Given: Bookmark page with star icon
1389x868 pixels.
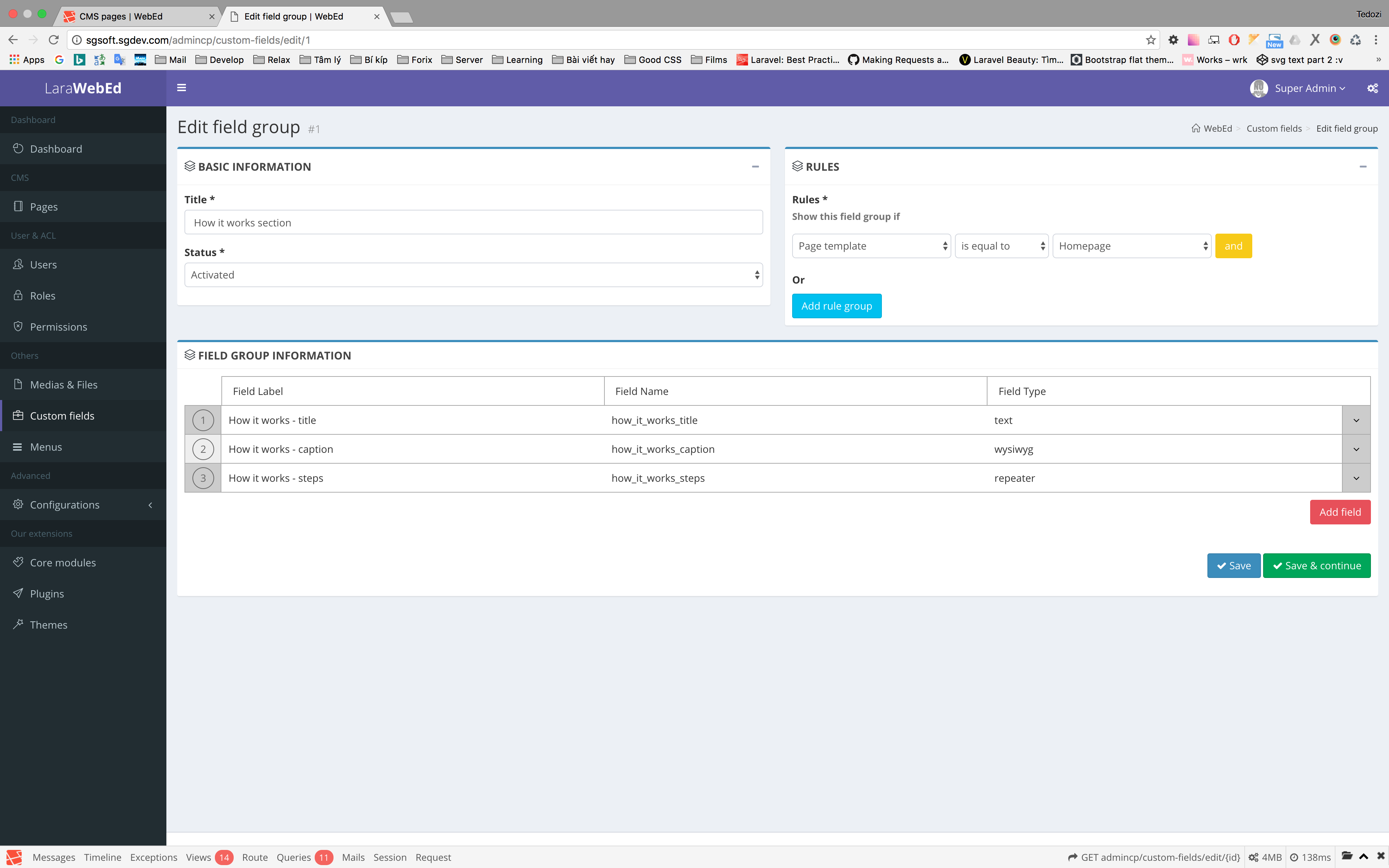Looking at the screenshot, I should (x=1150, y=40).
